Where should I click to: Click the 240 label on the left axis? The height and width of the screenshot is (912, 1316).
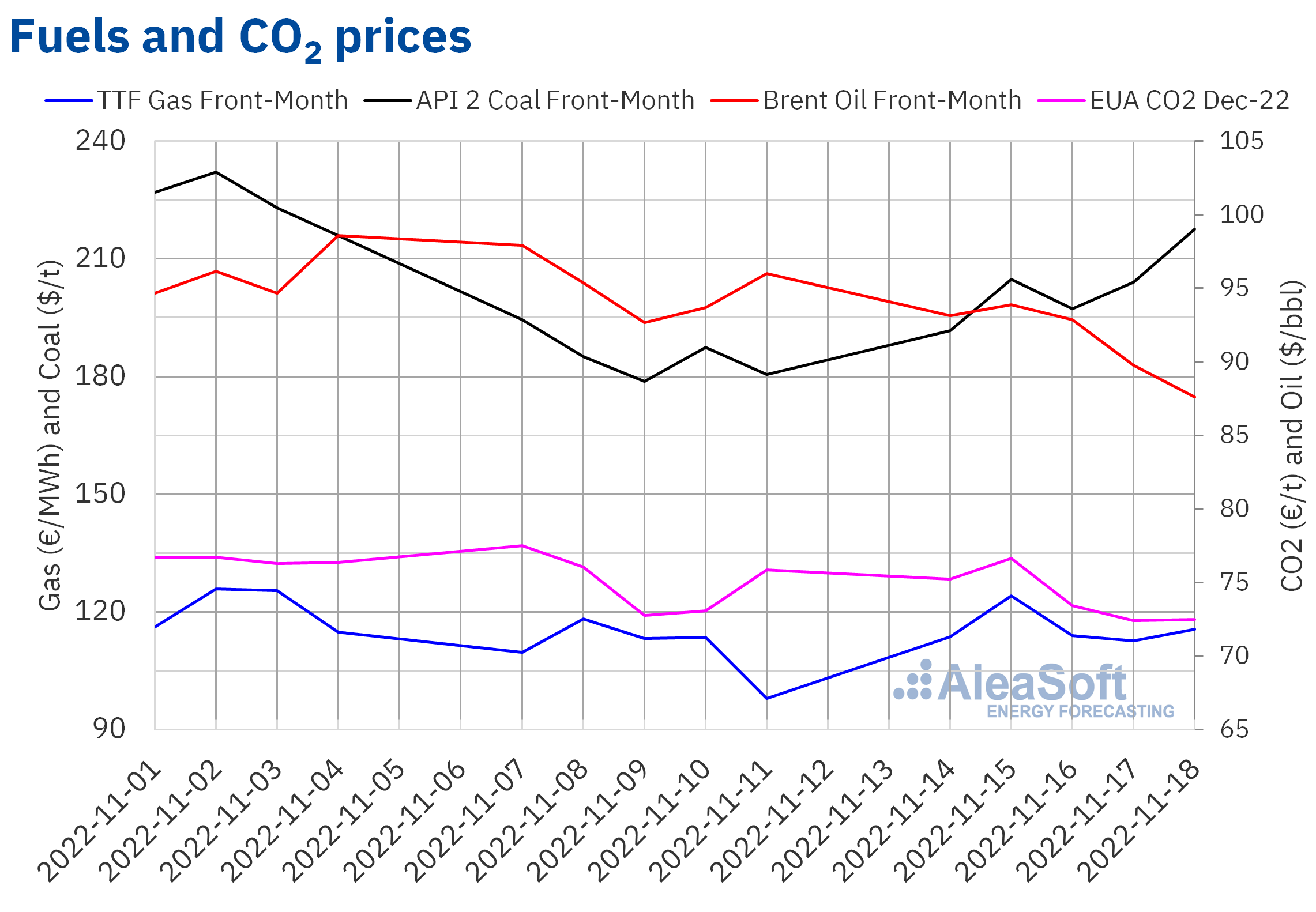100,141
